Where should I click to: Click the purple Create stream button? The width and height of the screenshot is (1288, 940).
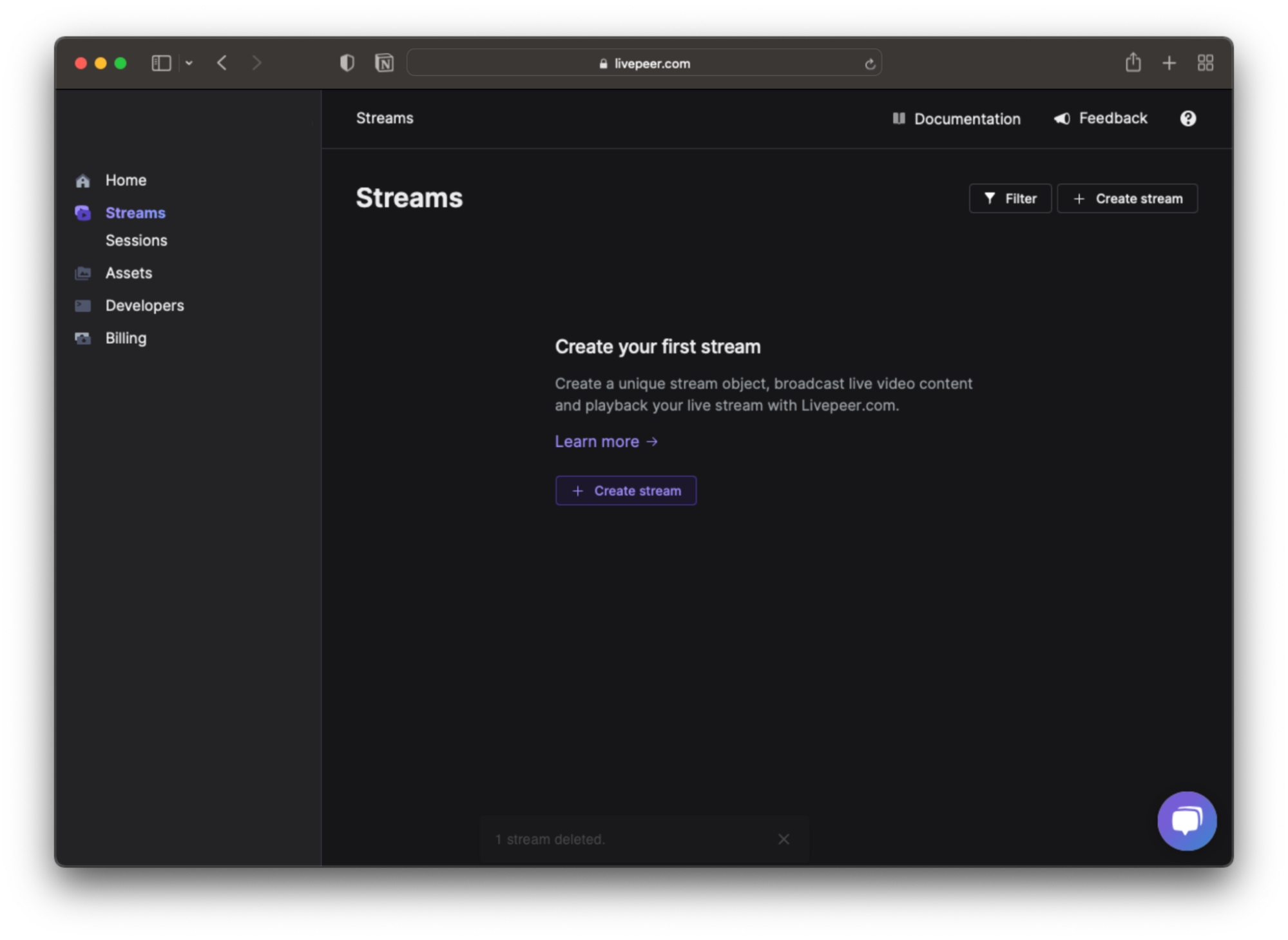tap(625, 491)
